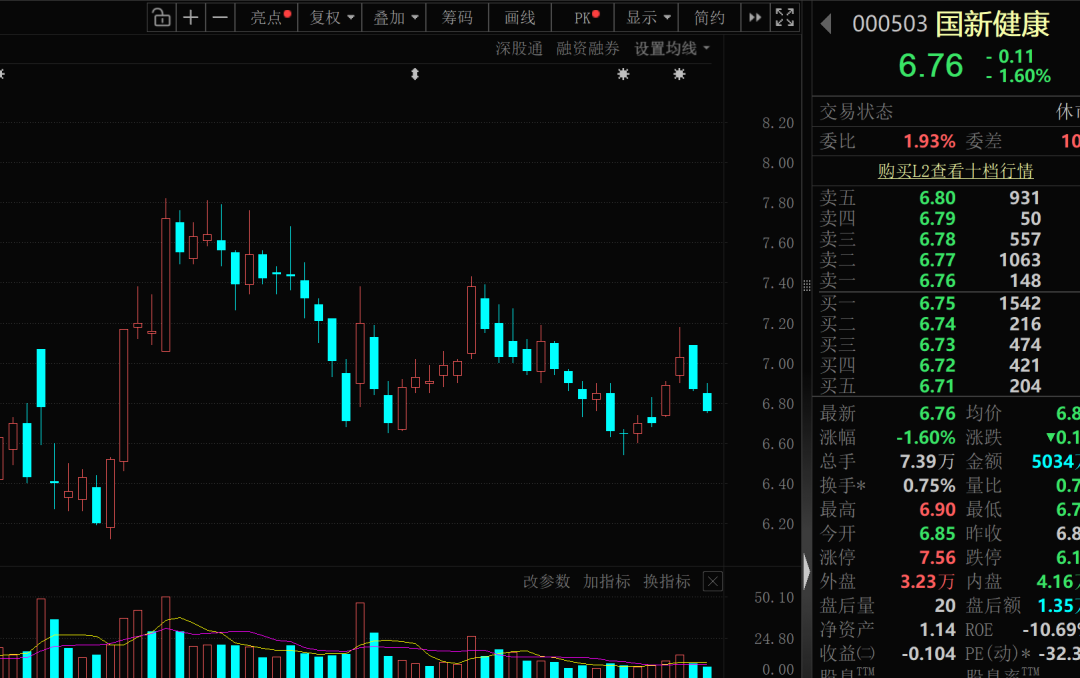The image size is (1080, 678).
Task: Click the unlock padlock icon in toolbar
Action: 162,17
